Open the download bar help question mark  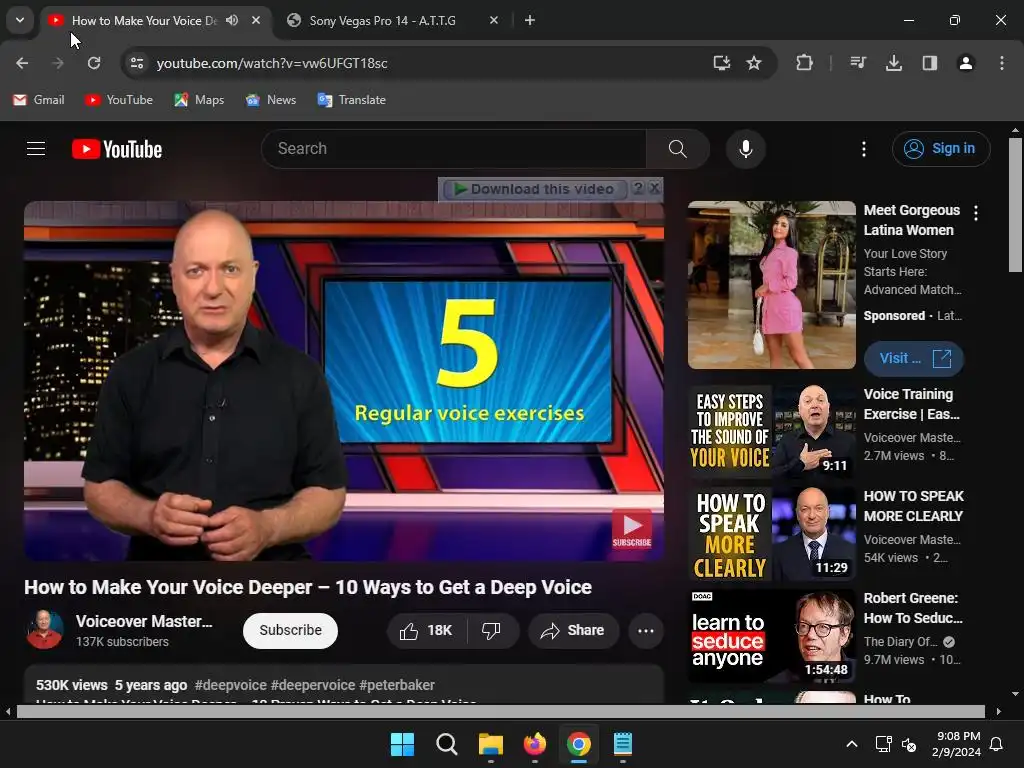coord(638,188)
